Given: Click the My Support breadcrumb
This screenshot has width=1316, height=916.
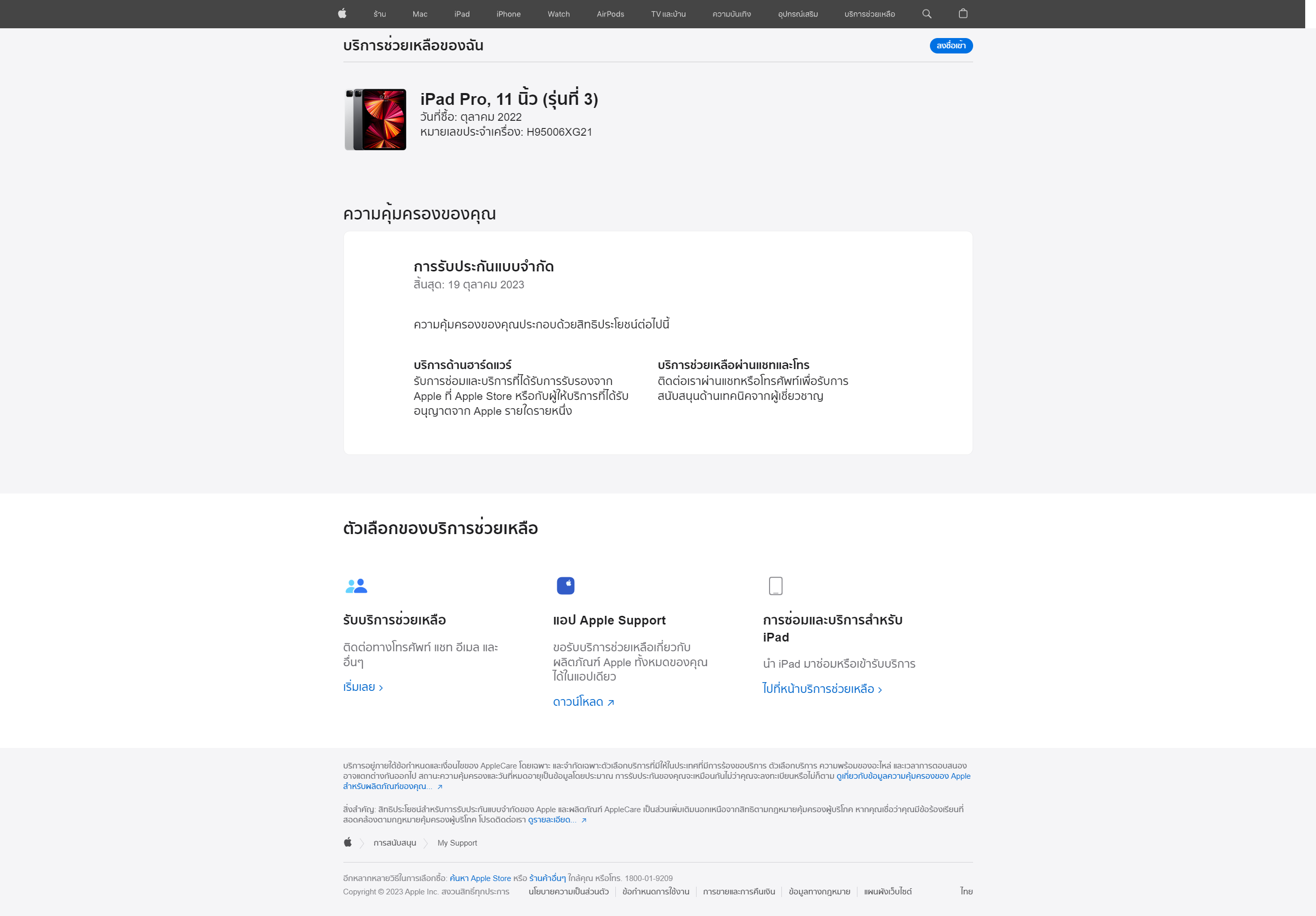Looking at the screenshot, I should pyautogui.click(x=457, y=842).
